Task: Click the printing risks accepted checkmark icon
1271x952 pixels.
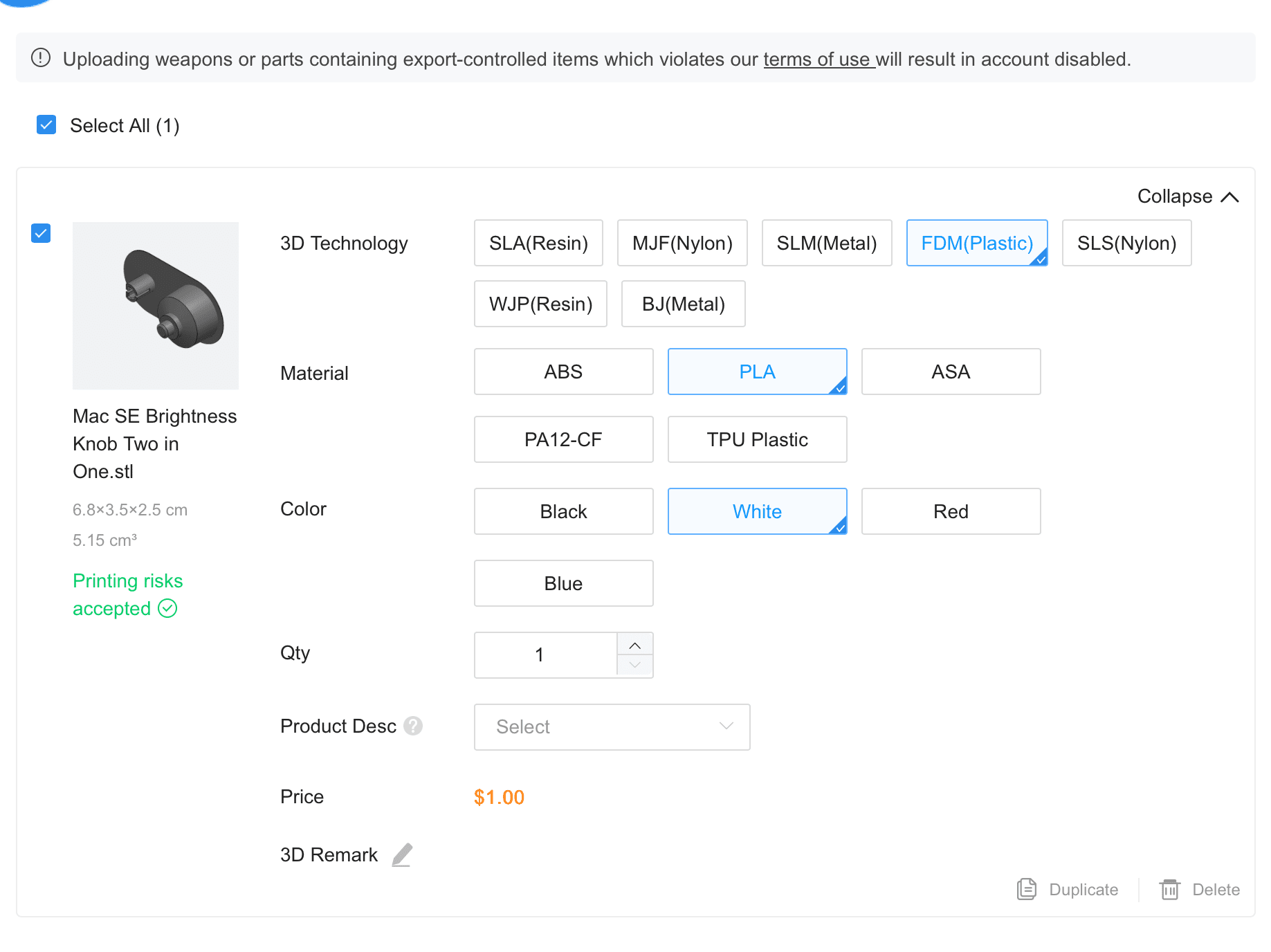Action: click(167, 608)
